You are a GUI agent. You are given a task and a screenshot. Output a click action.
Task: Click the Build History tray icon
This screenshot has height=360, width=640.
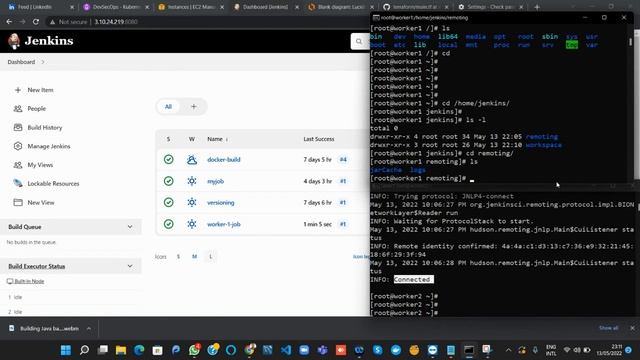pos(18,127)
